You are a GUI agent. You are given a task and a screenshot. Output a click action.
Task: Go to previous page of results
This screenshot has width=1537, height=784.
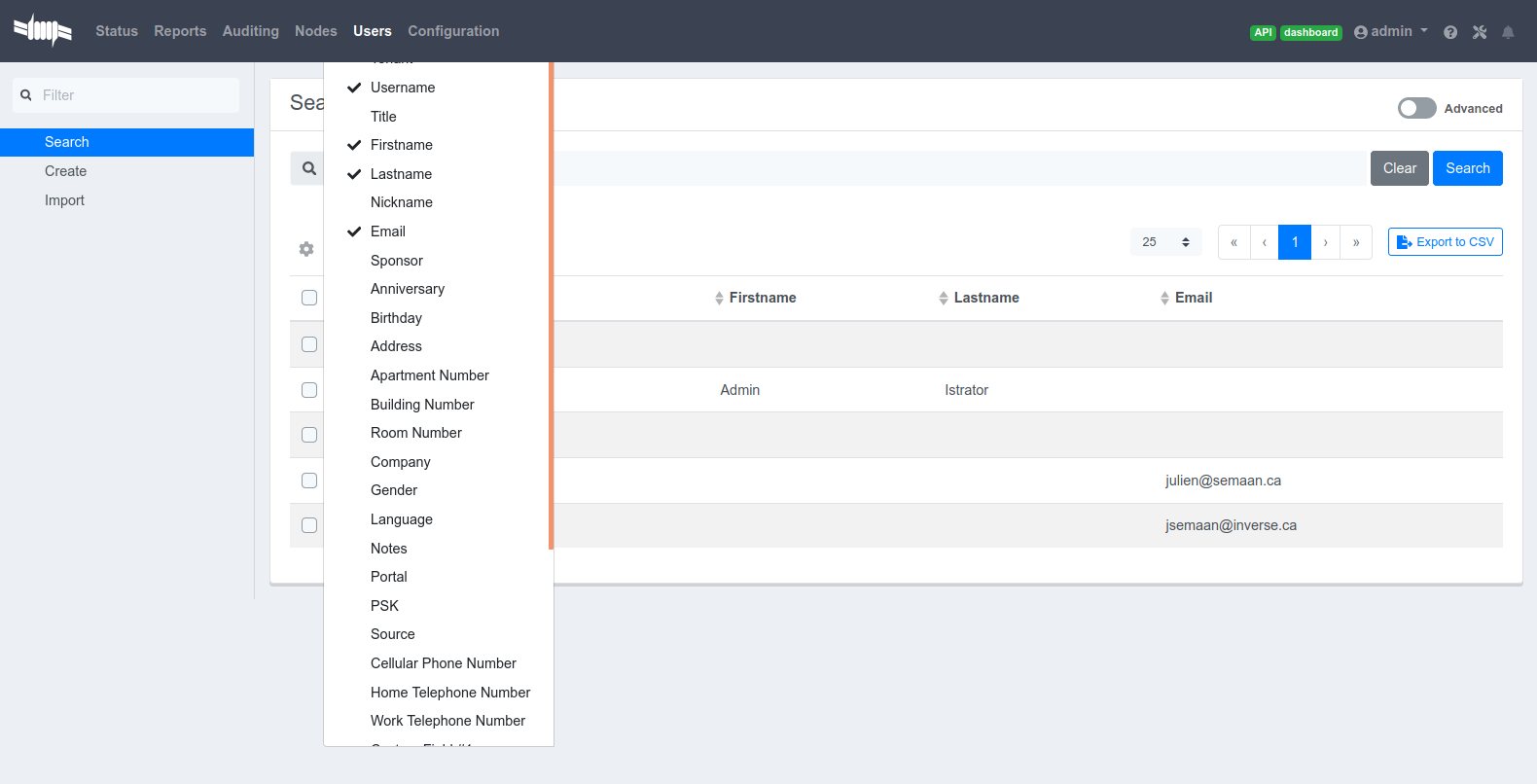1265,242
